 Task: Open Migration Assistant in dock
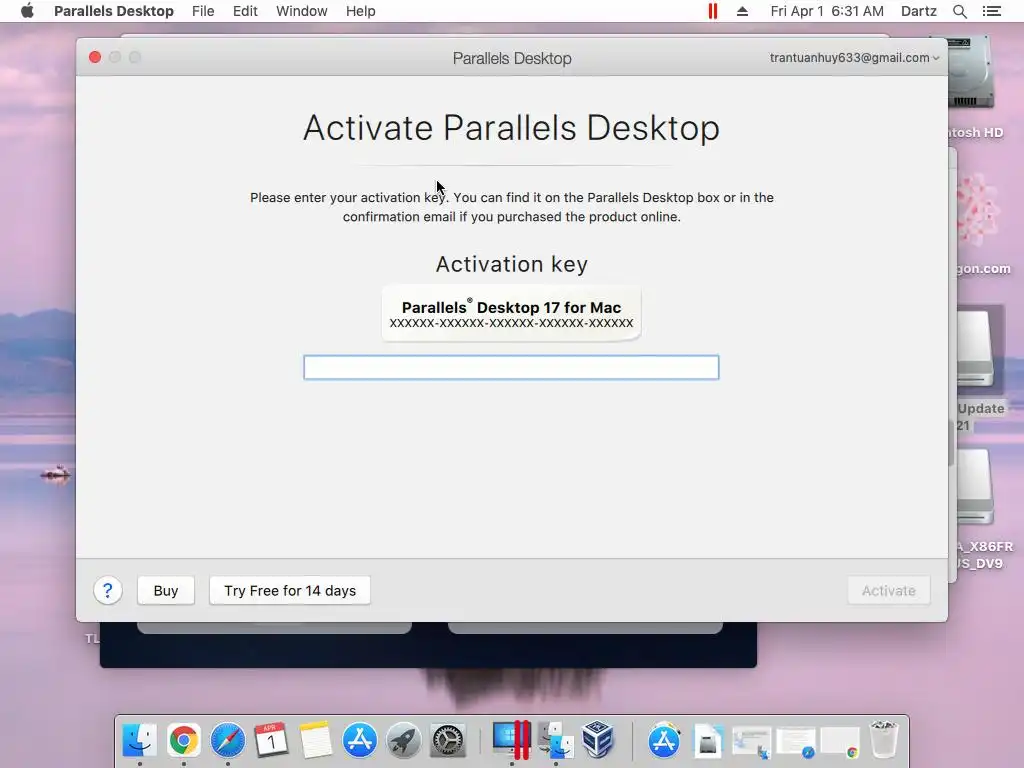[x=556, y=740]
